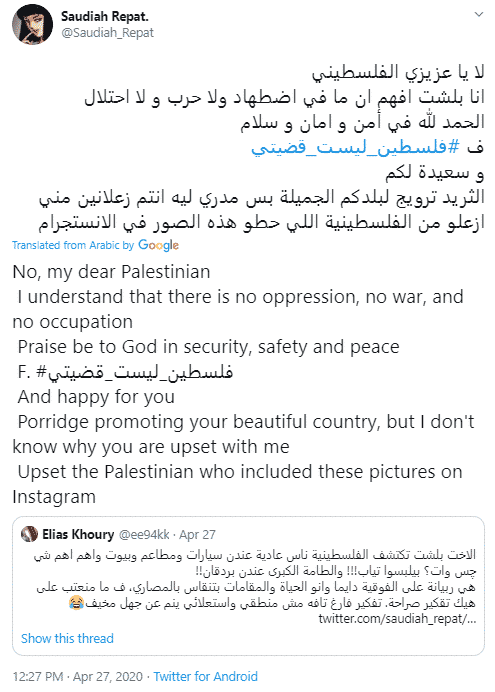Viewport: 495px width, 692px height.
Task: Open the @ee94kk handle
Action: tap(144, 535)
